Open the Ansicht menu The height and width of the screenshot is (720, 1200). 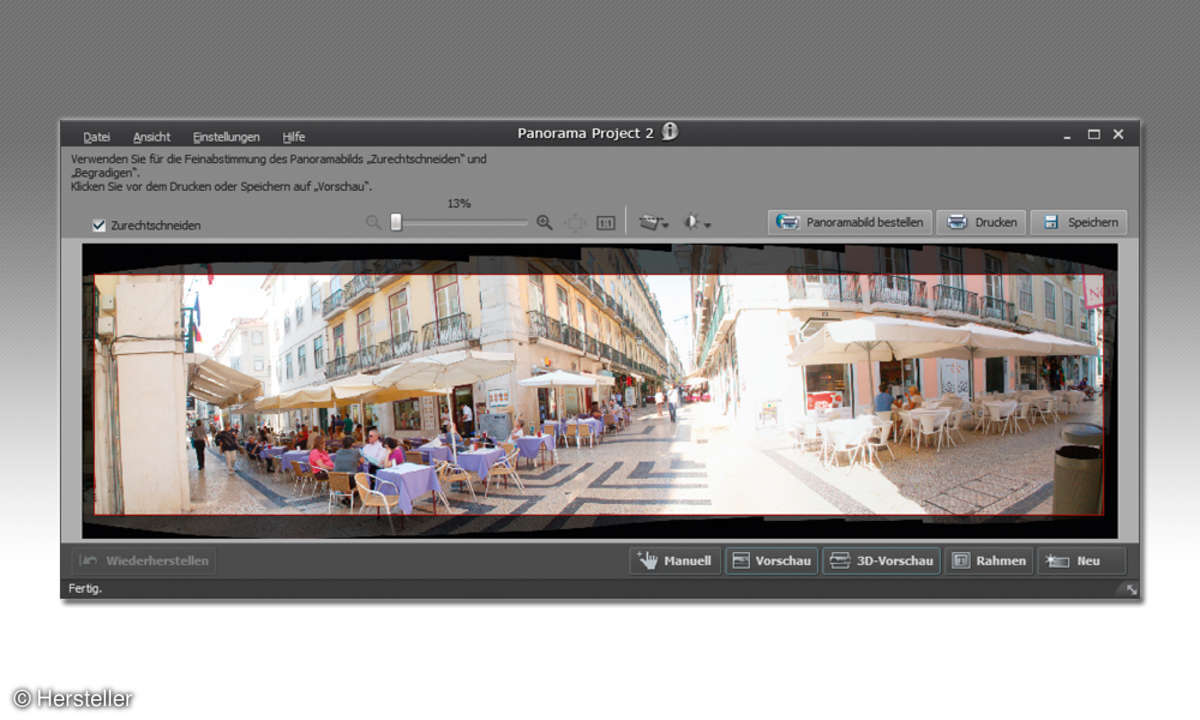(x=152, y=137)
